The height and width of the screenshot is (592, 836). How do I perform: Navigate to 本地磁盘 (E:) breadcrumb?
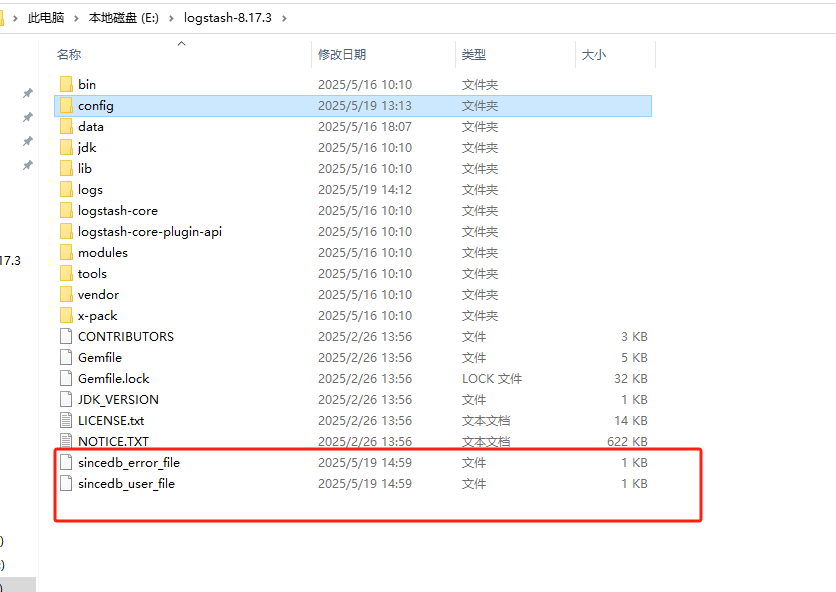(x=124, y=18)
